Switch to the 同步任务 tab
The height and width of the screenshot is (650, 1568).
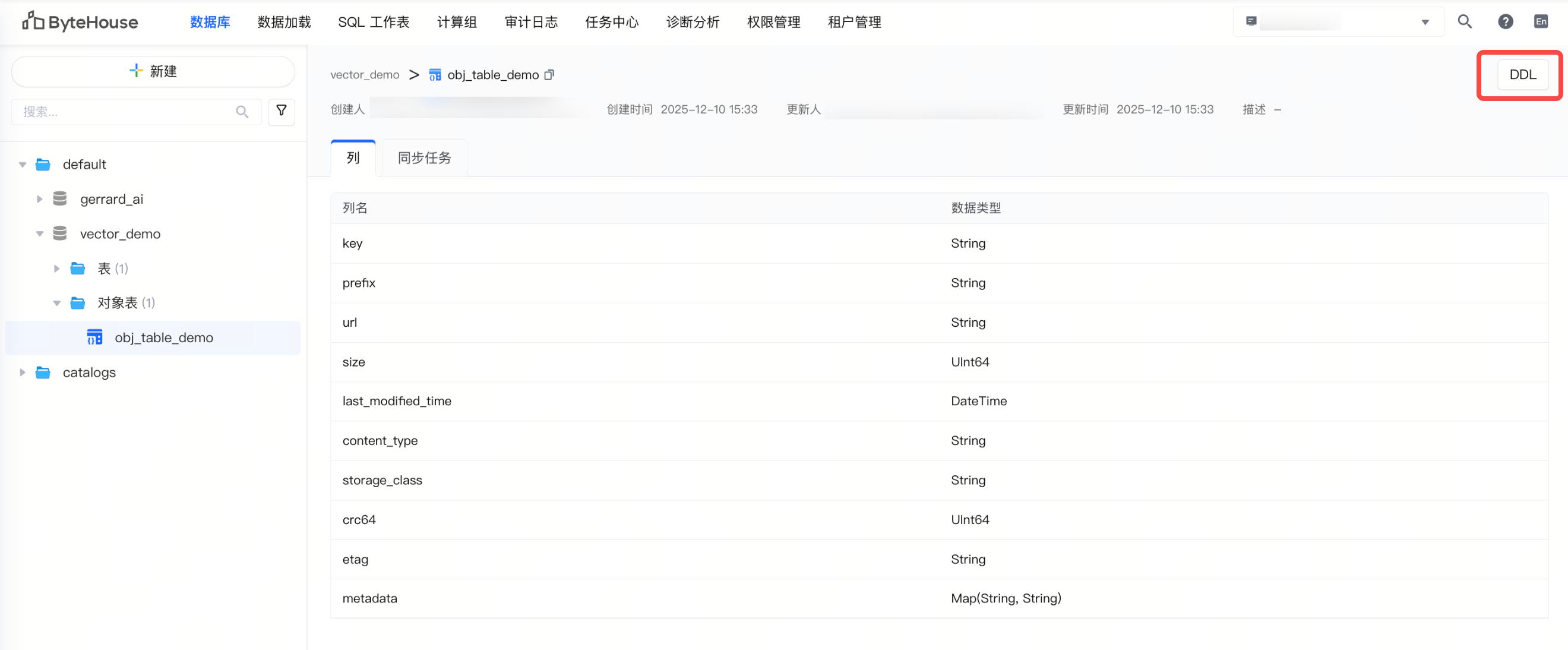tap(423, 159)
